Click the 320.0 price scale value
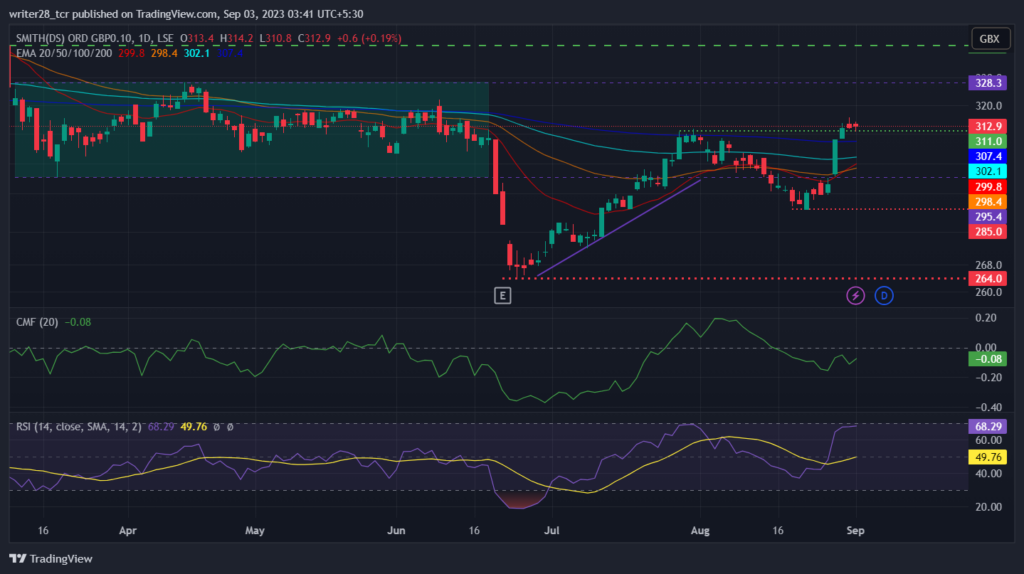The width and height of the screenshot is (1024, 574). 989,106
